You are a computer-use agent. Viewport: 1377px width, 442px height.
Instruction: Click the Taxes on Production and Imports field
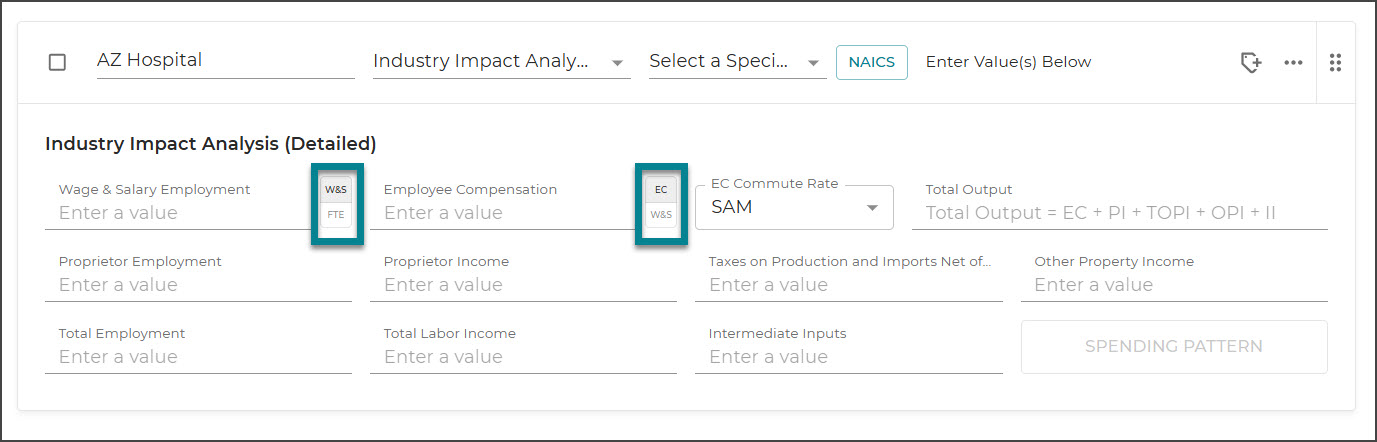(x=849, y=276)
